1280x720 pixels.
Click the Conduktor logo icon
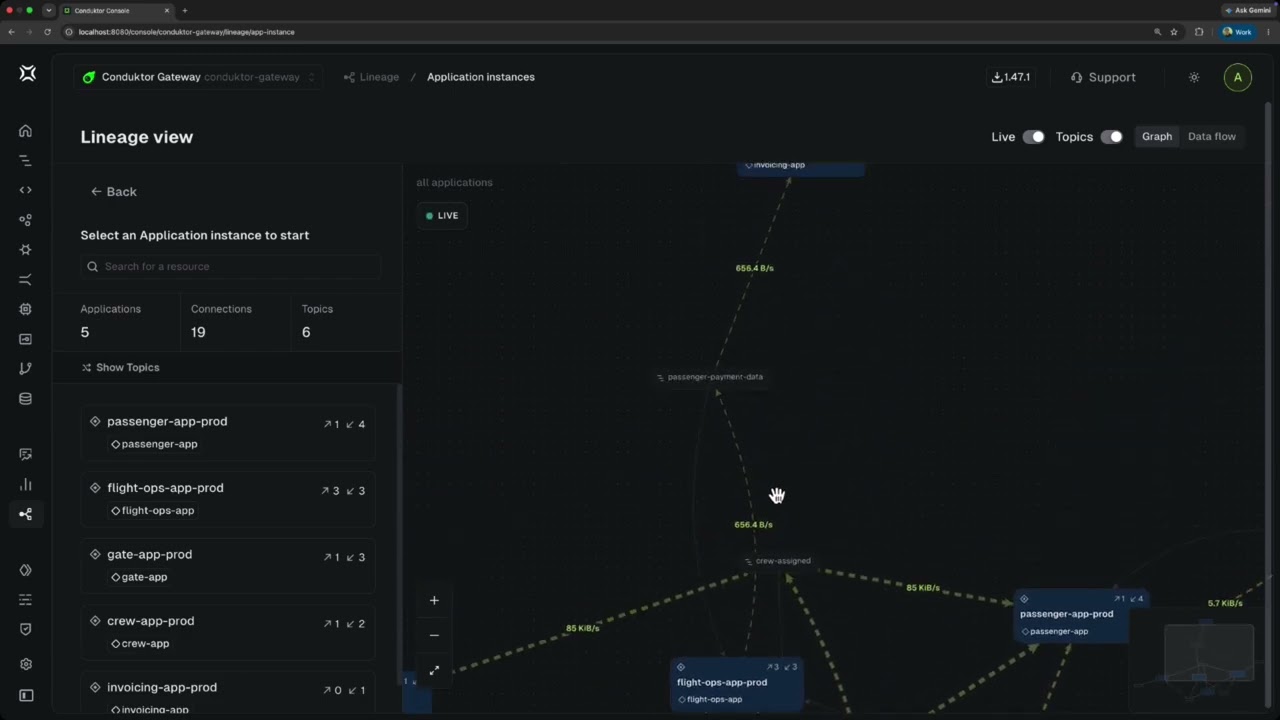pos(27,73)
